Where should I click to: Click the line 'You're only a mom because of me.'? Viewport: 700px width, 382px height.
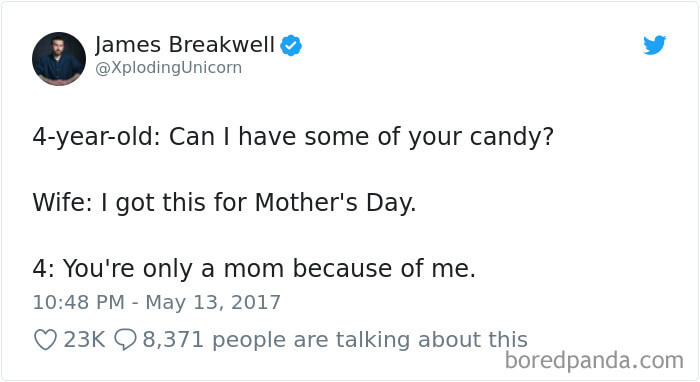point(269,269)
